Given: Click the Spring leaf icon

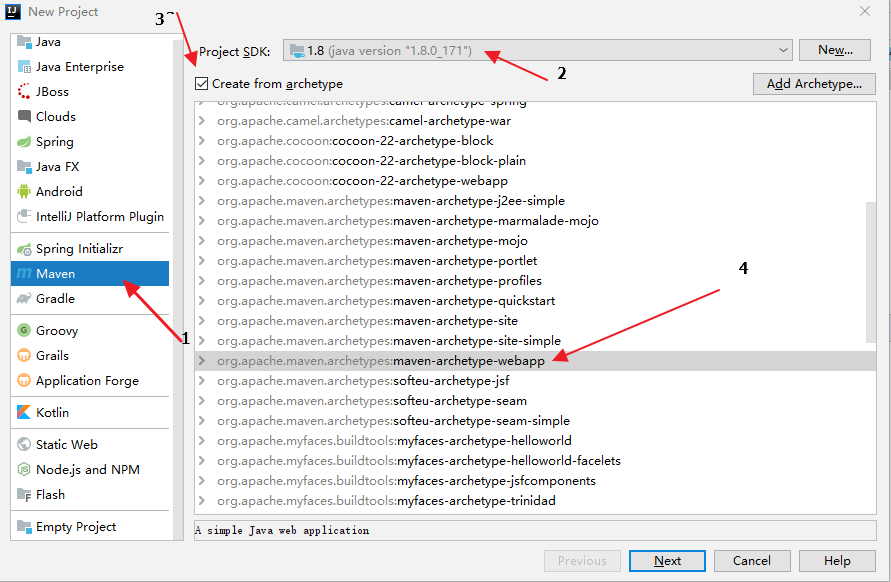Looking at the screenshot, I should click(24, 142).
